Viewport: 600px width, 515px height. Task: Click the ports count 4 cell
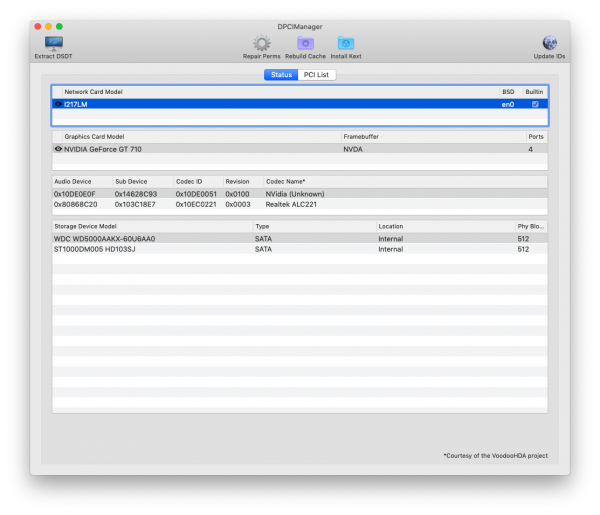click(530, 149)
